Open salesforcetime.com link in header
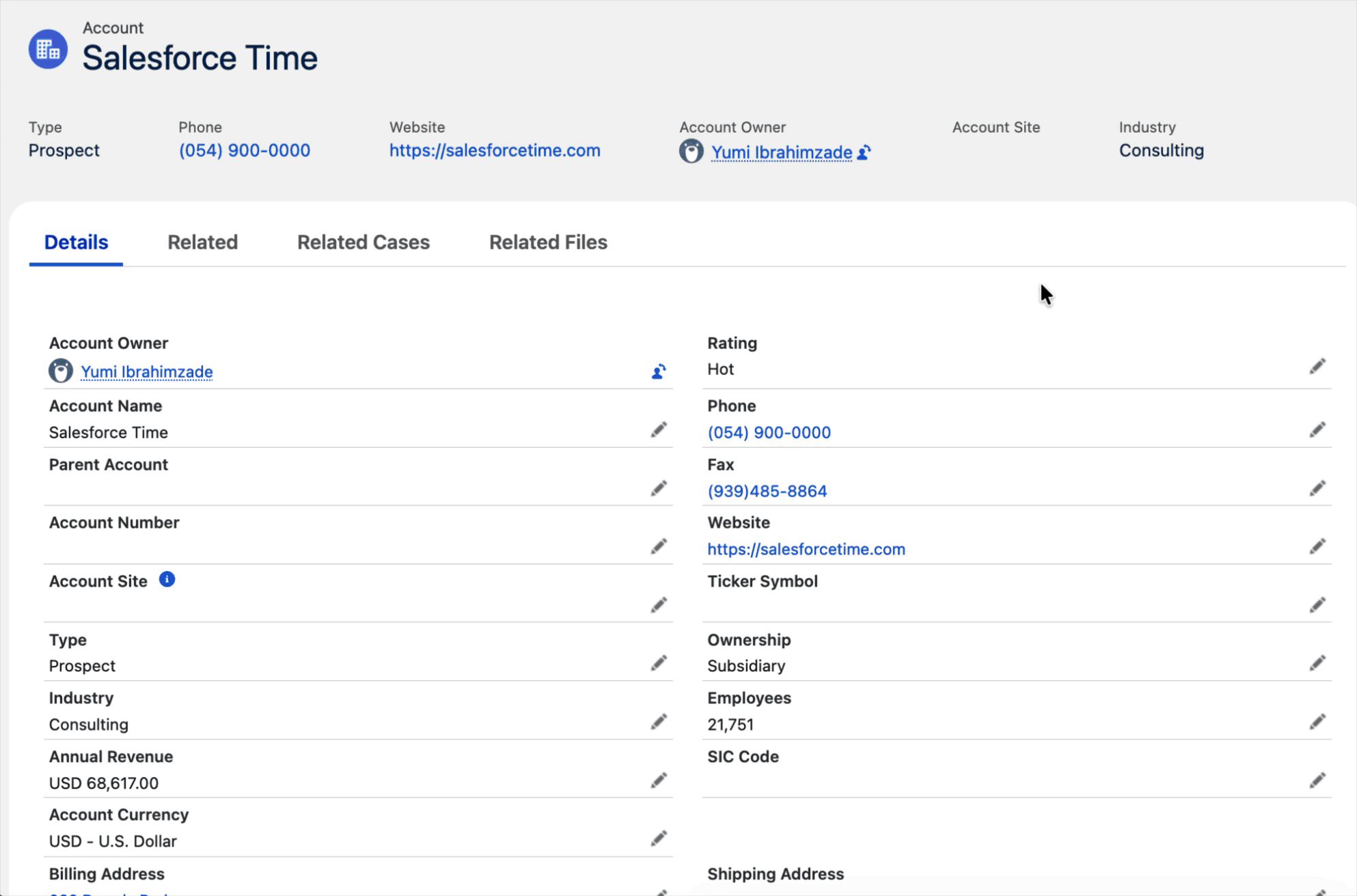1357x896 pixels. point(495,150)
